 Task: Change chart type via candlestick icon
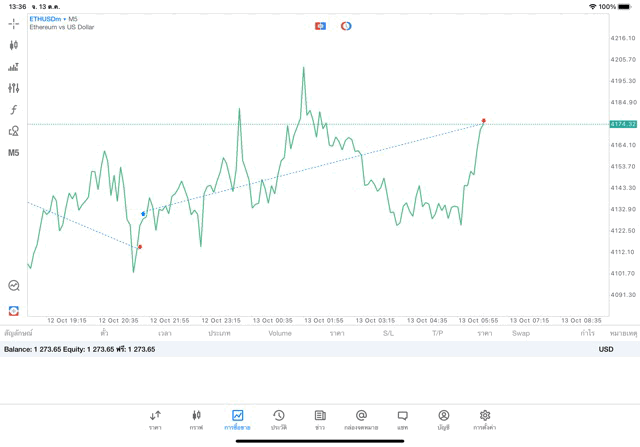[x=14, y=45]
